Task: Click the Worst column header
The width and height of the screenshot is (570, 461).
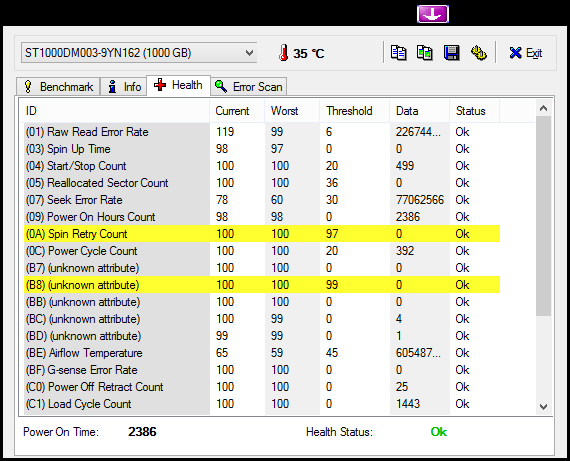Action: click(x=292, y=111)
